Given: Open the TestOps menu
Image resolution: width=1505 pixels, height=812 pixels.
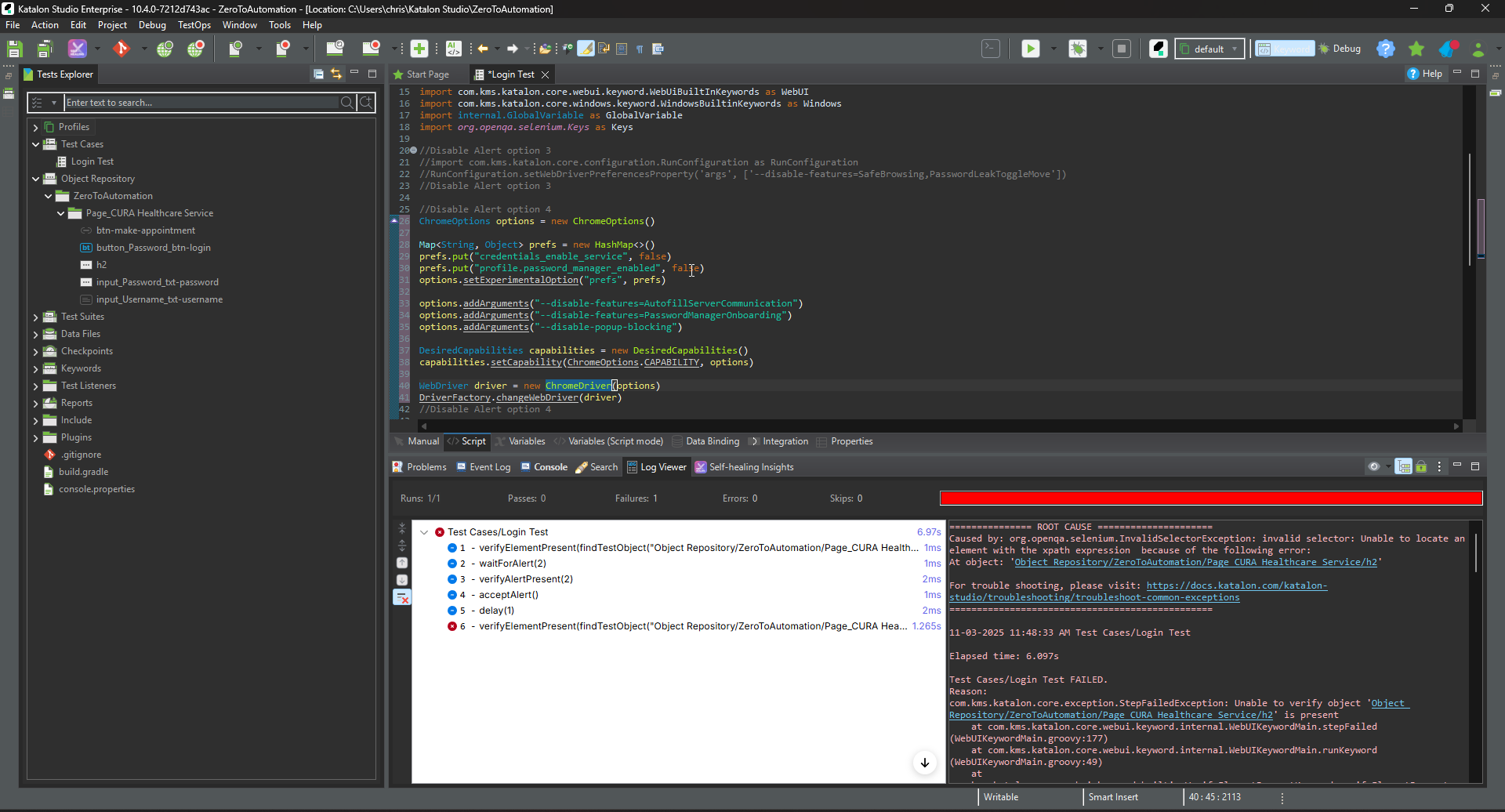Looking at the screenshot, I should click(194, 25).
